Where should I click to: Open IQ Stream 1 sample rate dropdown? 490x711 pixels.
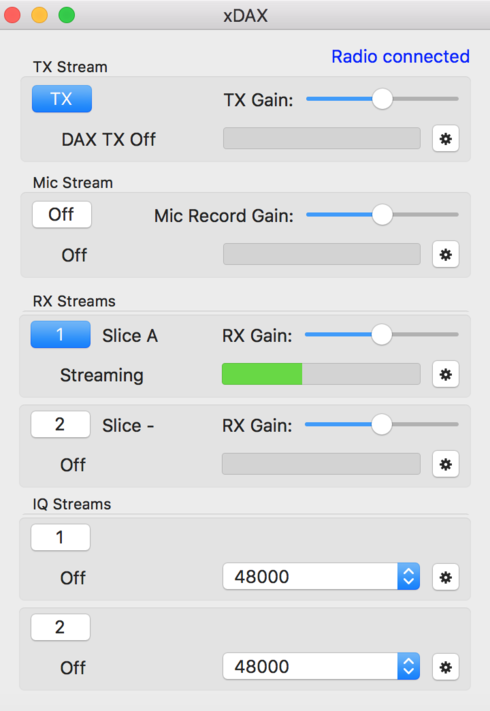click(x=321, y=576)
